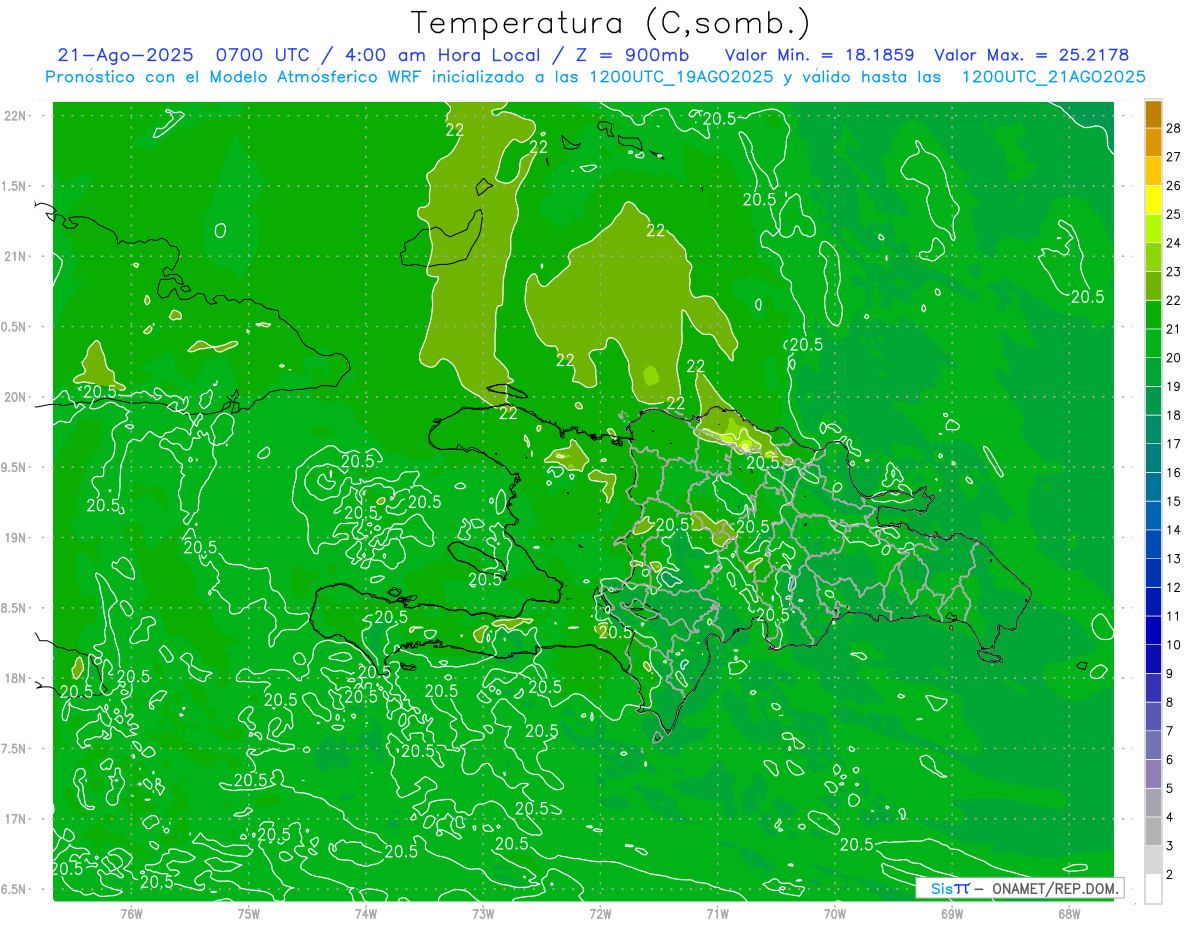Image resolution: width=1200 pixels, height=927 pixels.
Task: Click the legend label '28'
Action: (1174, 128)
